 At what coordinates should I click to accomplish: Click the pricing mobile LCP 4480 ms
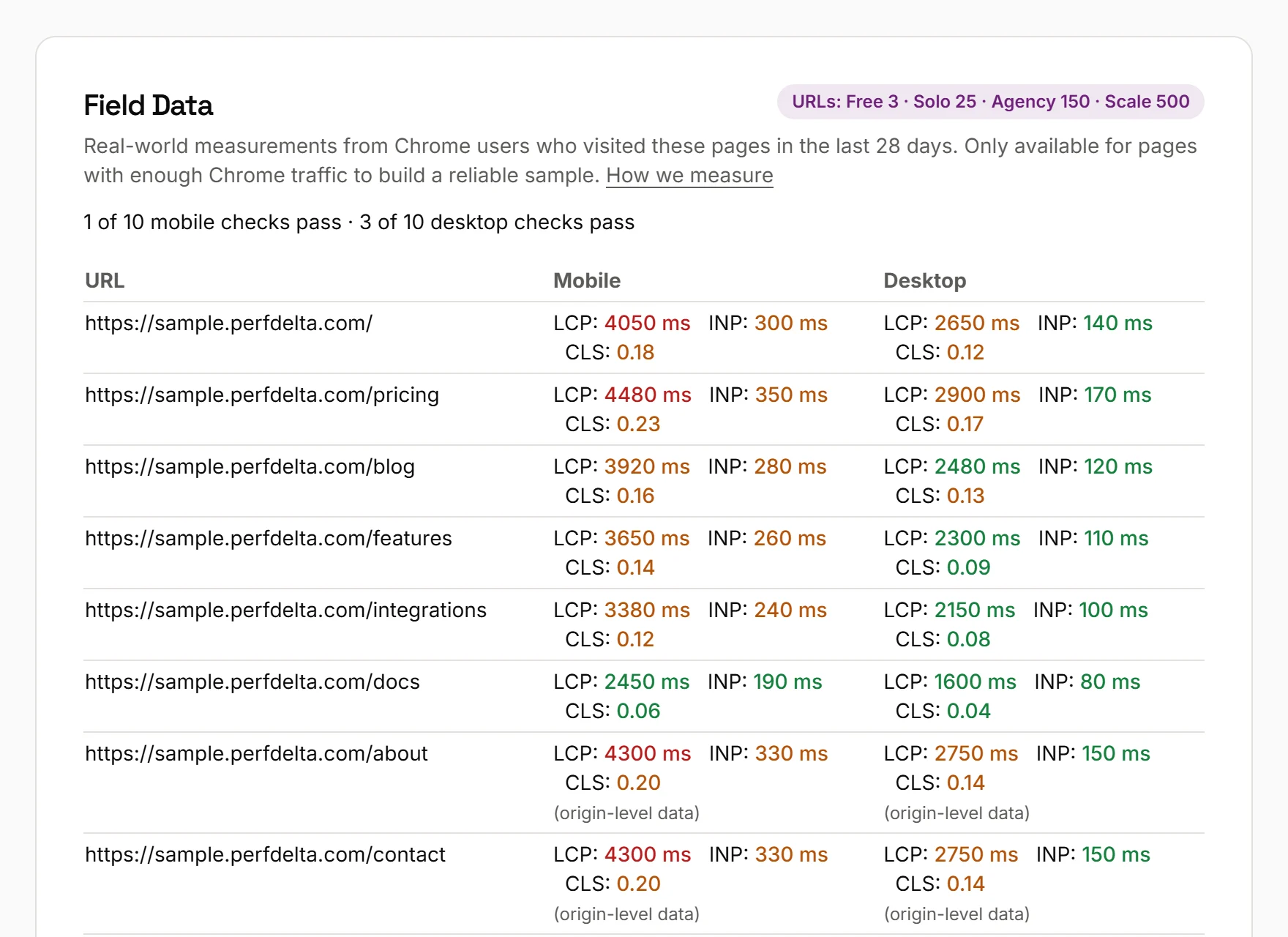click(648, 395)
